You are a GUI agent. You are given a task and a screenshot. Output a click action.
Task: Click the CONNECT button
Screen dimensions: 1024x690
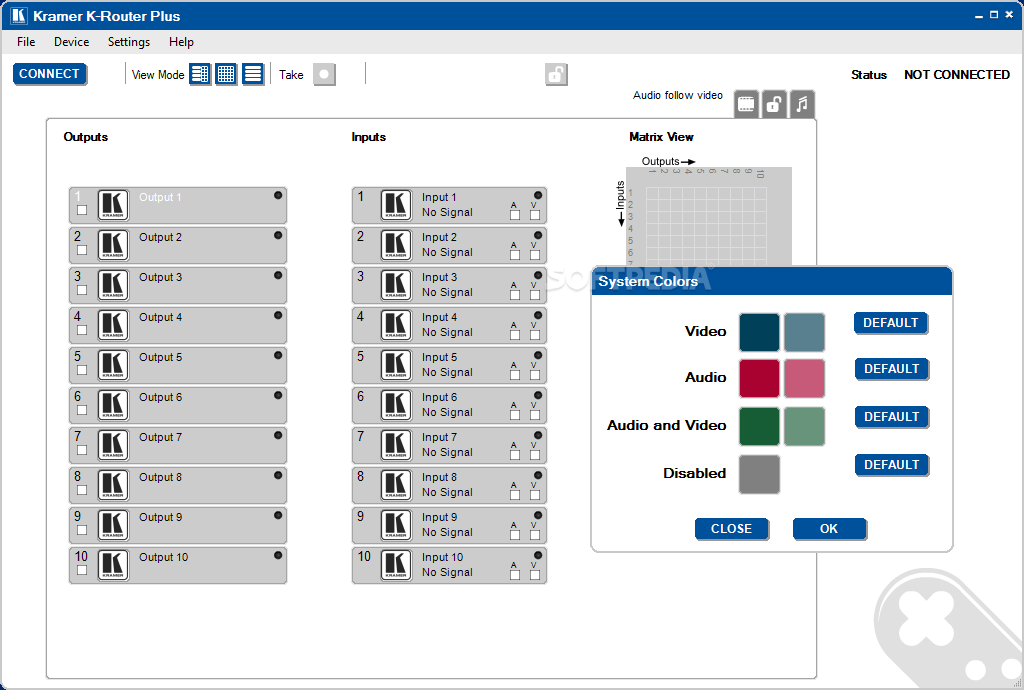pos(50,74)
